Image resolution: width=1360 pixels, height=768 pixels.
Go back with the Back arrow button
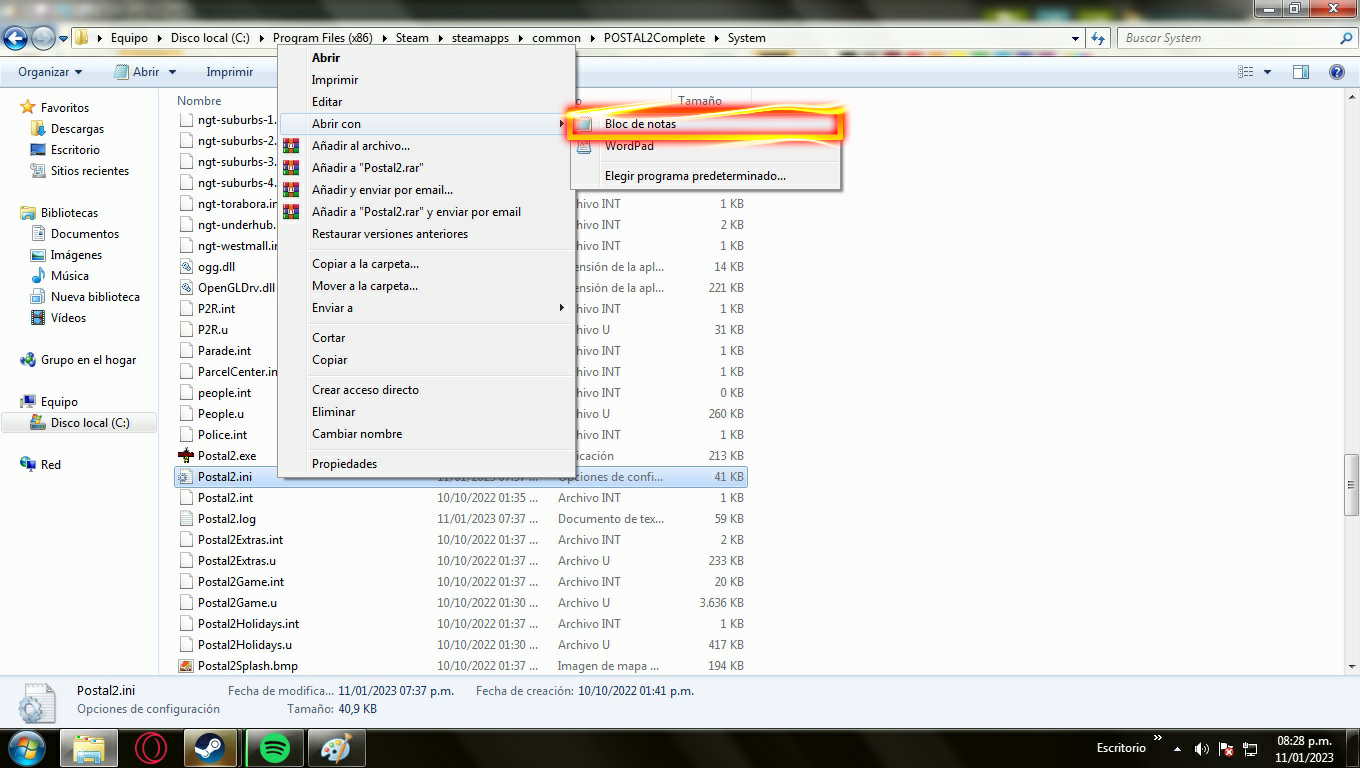tap(15, 38)
